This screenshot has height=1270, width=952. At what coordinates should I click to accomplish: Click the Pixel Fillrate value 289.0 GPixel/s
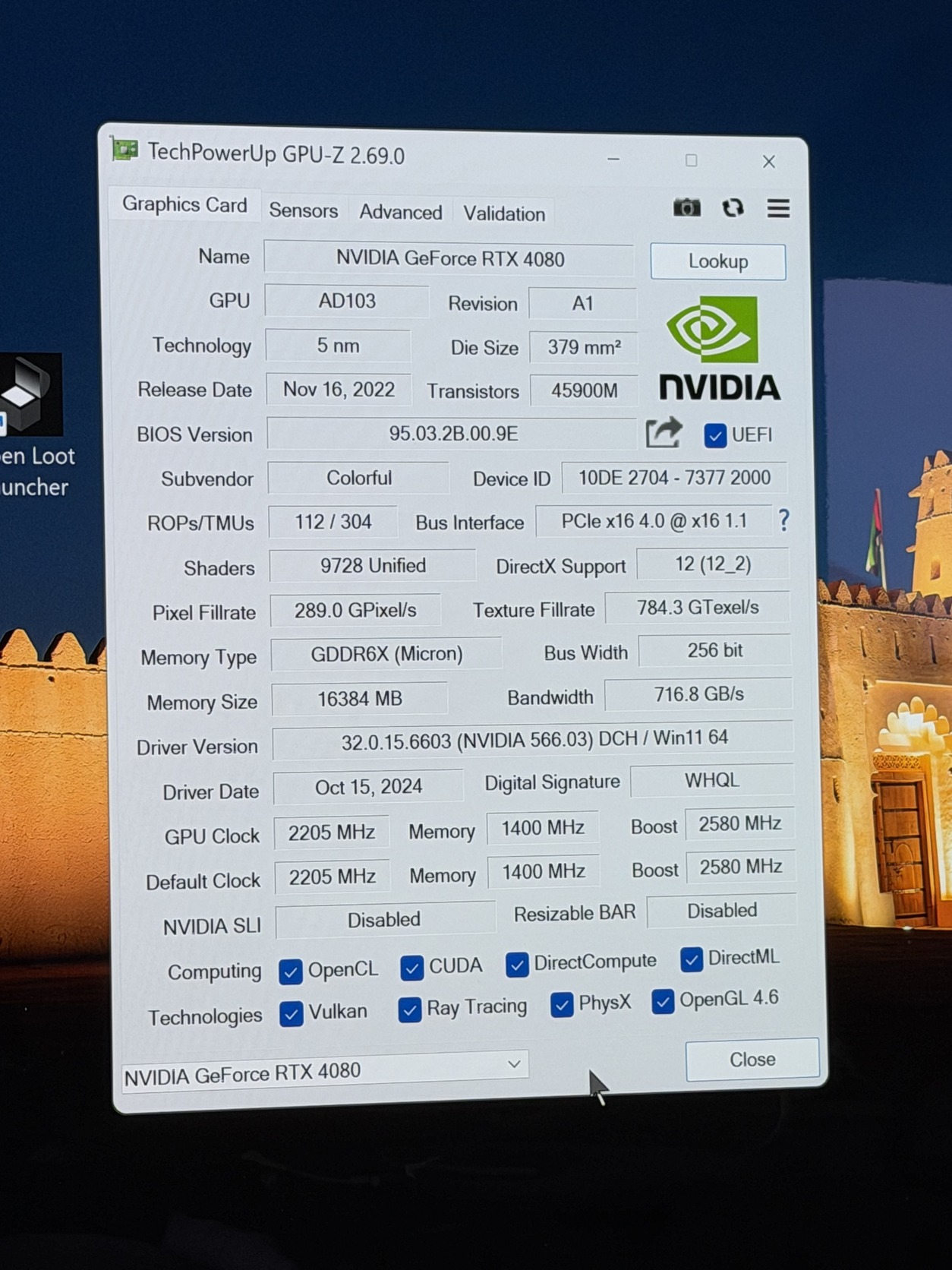355,610
